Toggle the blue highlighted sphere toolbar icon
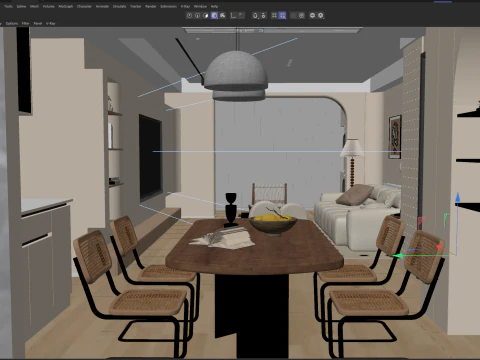The height and width of the screenshot is (360, 480). pos(214,15)
